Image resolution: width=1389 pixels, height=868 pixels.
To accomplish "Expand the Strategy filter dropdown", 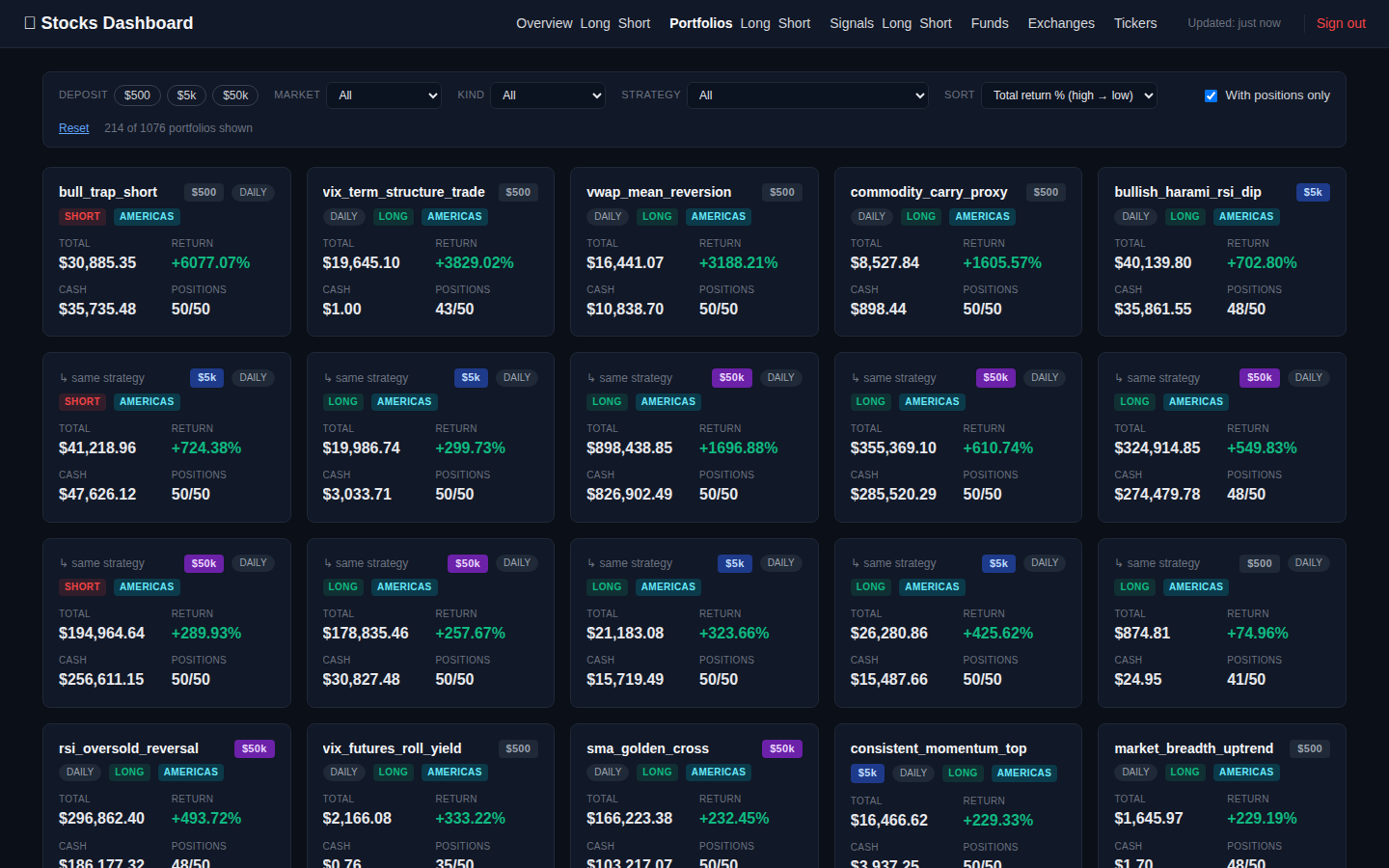I will click(x=807, y=95).
